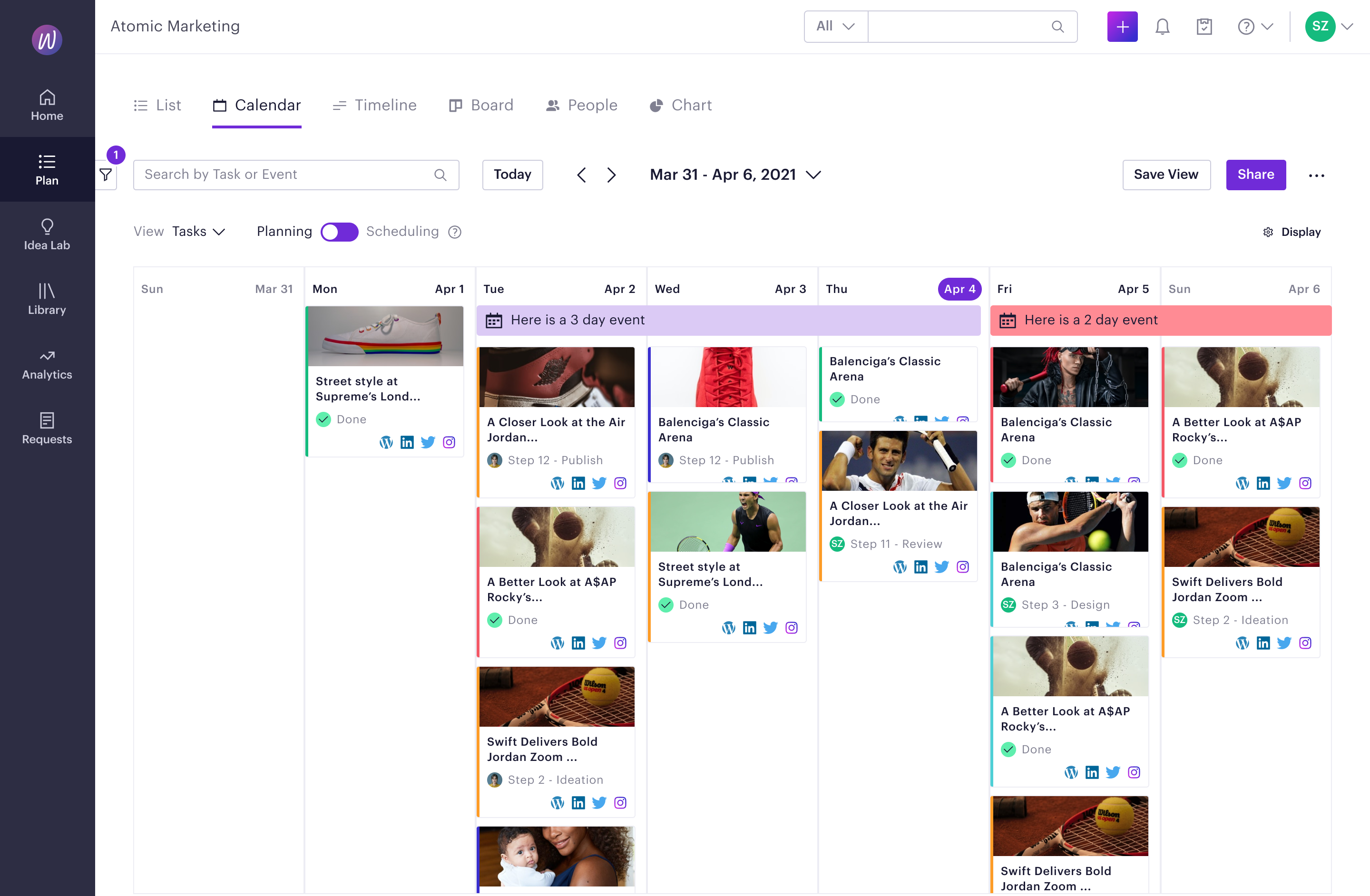Open the notifications bell

1162,27
